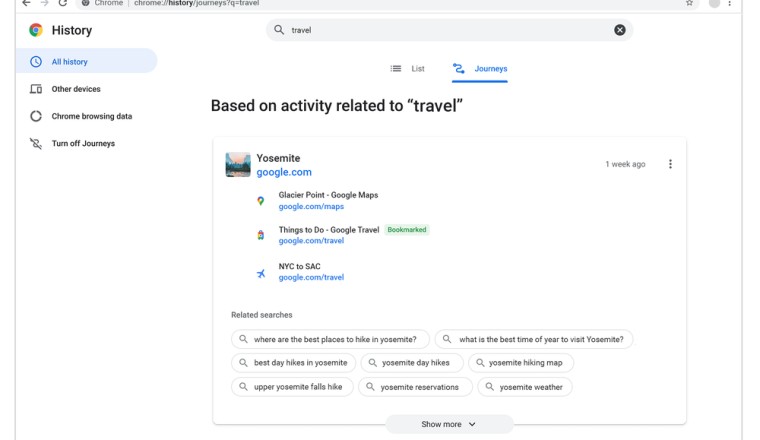Search upper yosemite falls hike chip
The width and height of the screenshot is (760, 440).
pos(292,387)
